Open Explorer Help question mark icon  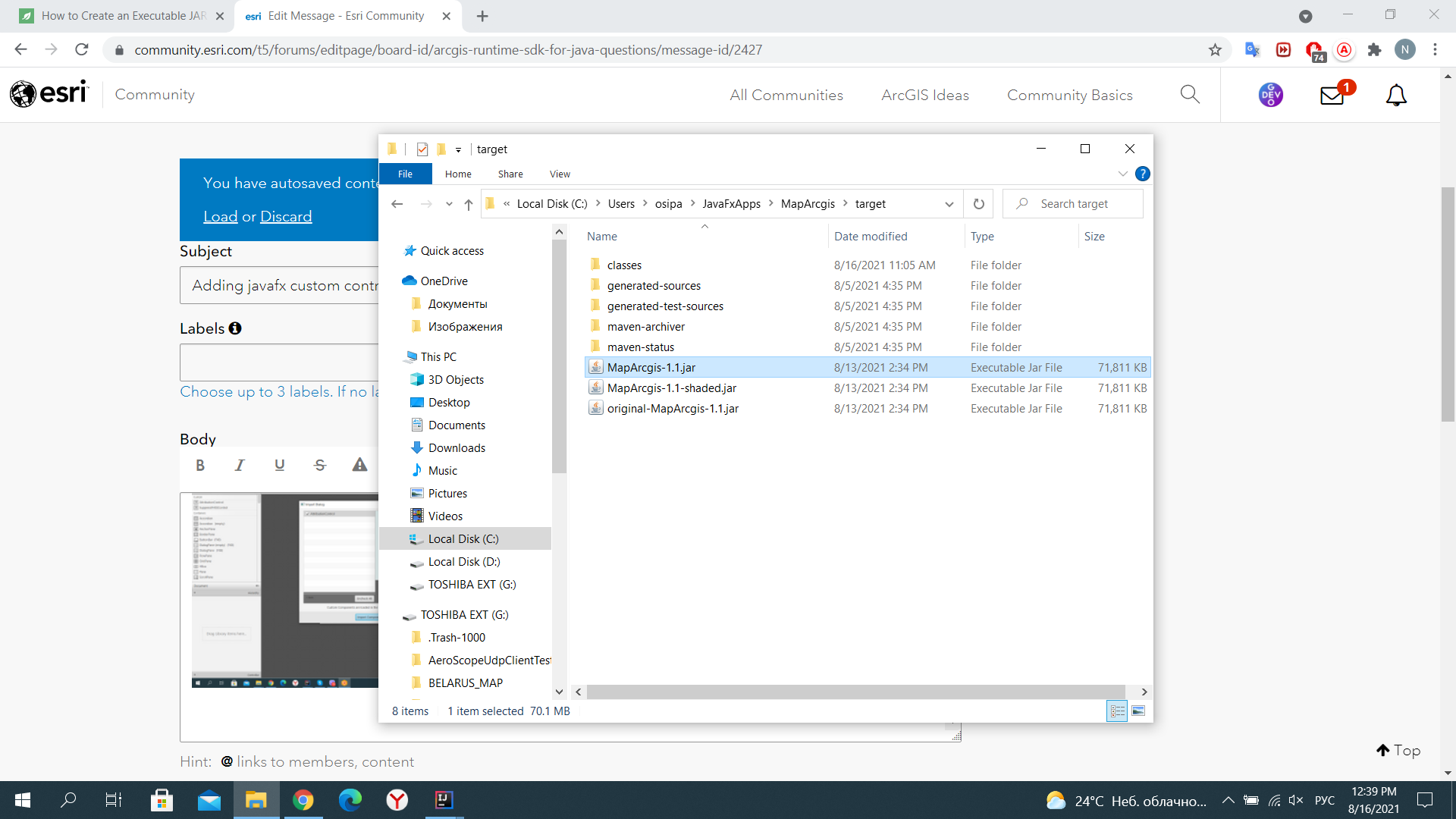[1142, 174]
